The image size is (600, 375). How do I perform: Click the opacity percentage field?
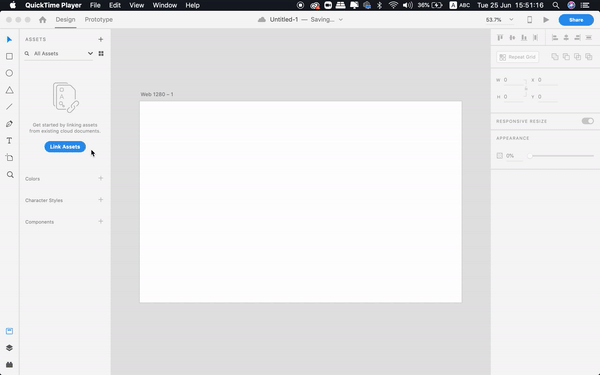[x=514, y=156]
